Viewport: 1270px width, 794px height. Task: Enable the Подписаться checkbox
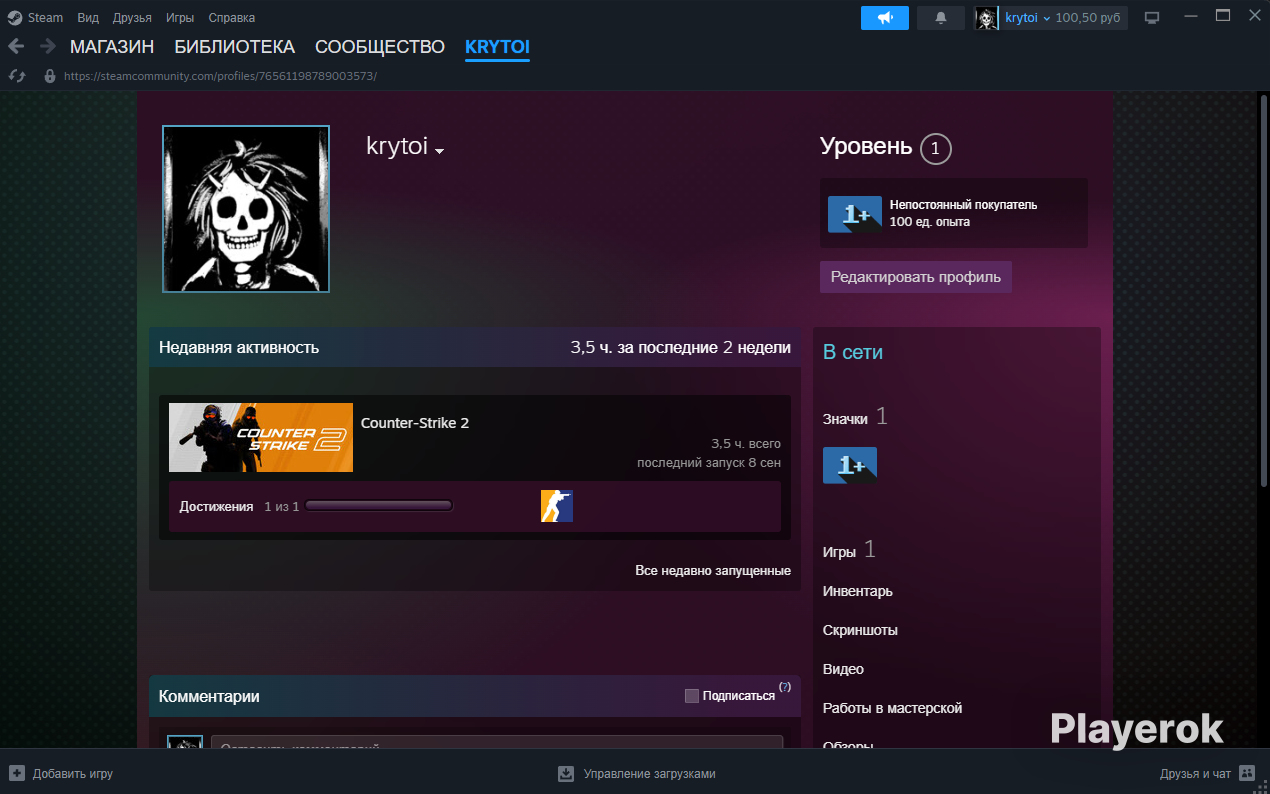click(x=692, y=696)
